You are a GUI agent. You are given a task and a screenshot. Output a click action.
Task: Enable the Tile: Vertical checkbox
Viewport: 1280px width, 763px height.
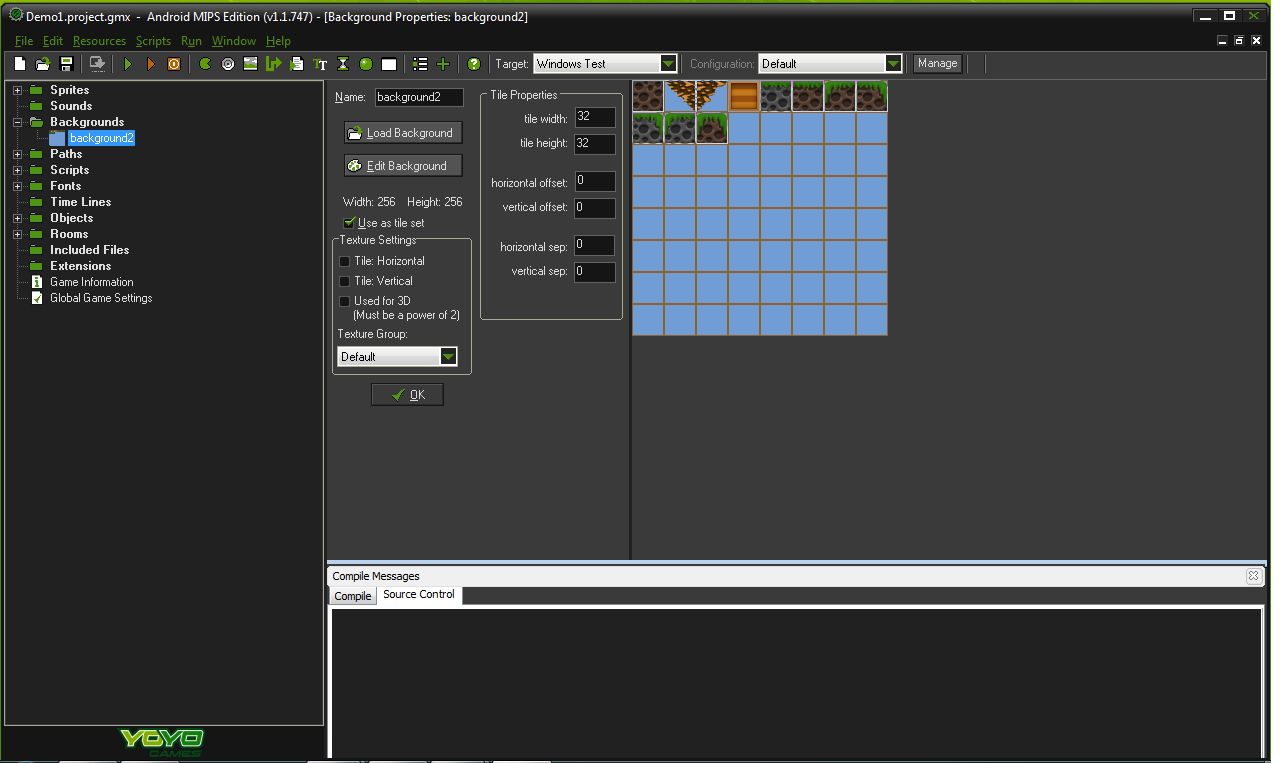(x=345, y=281)
